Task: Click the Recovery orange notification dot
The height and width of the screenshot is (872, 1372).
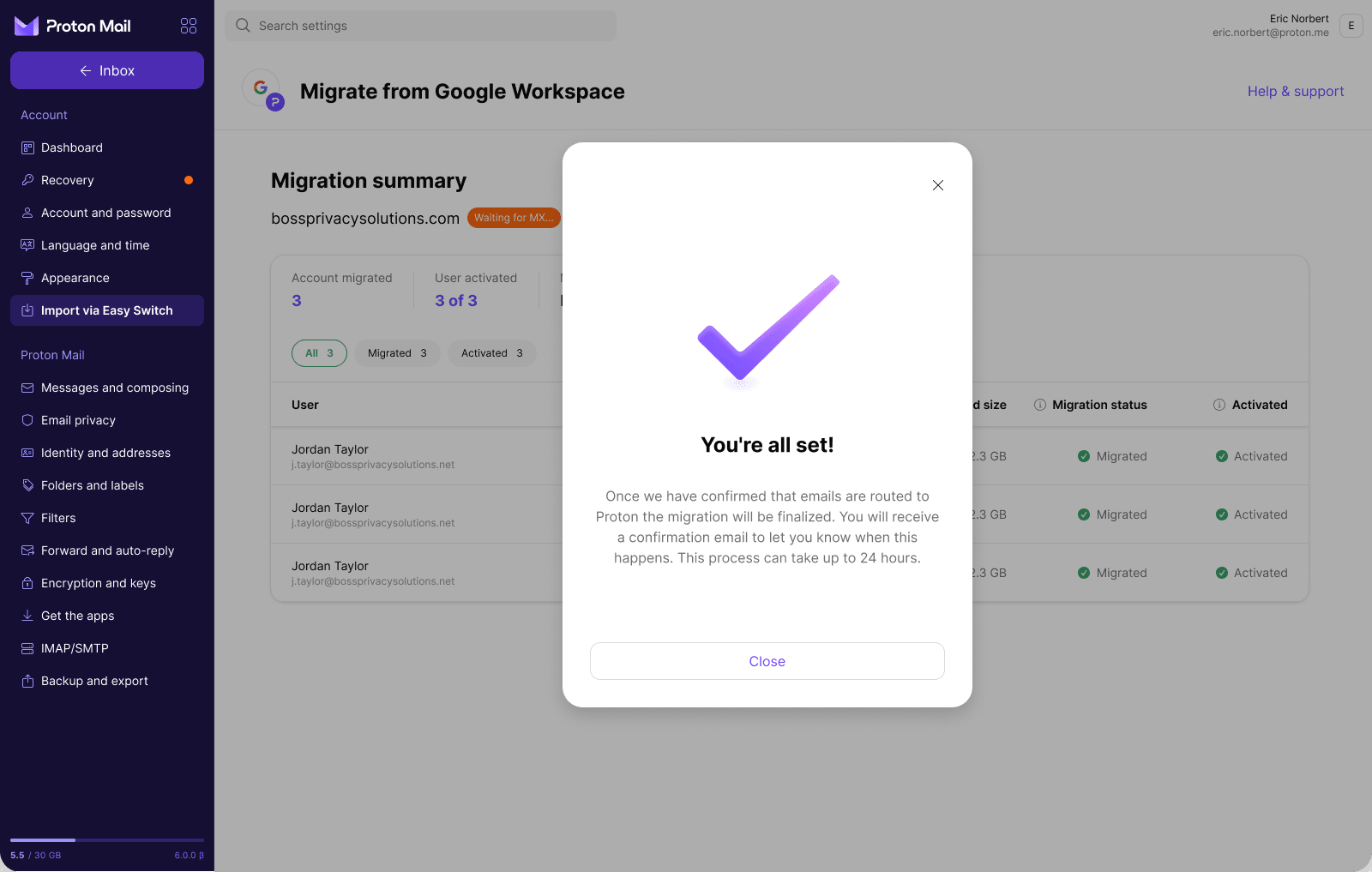Action: [189, 180]
